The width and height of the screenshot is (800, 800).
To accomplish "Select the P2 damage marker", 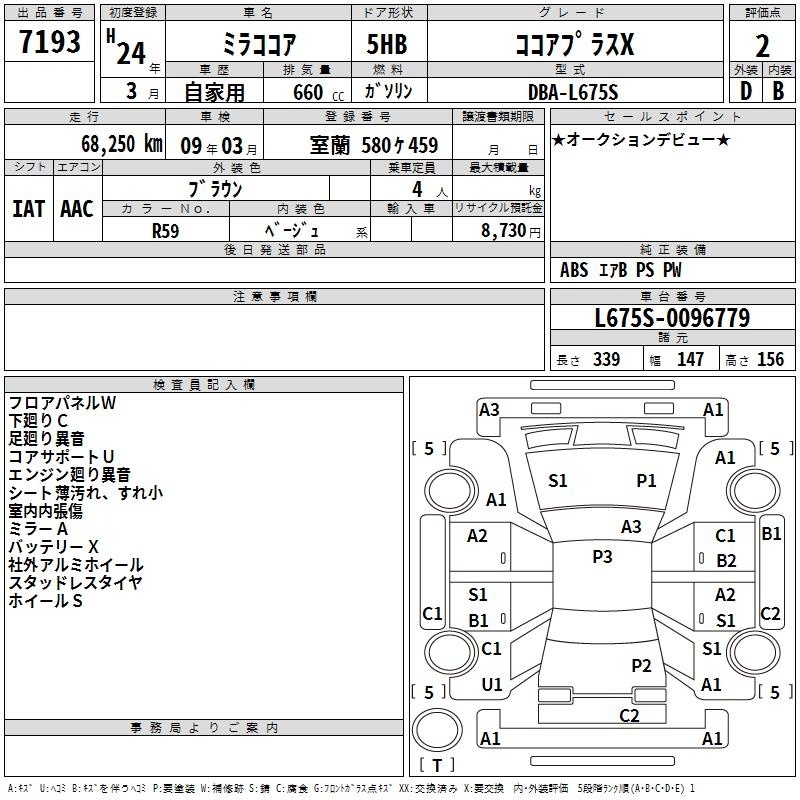I will tap(641, 666).
